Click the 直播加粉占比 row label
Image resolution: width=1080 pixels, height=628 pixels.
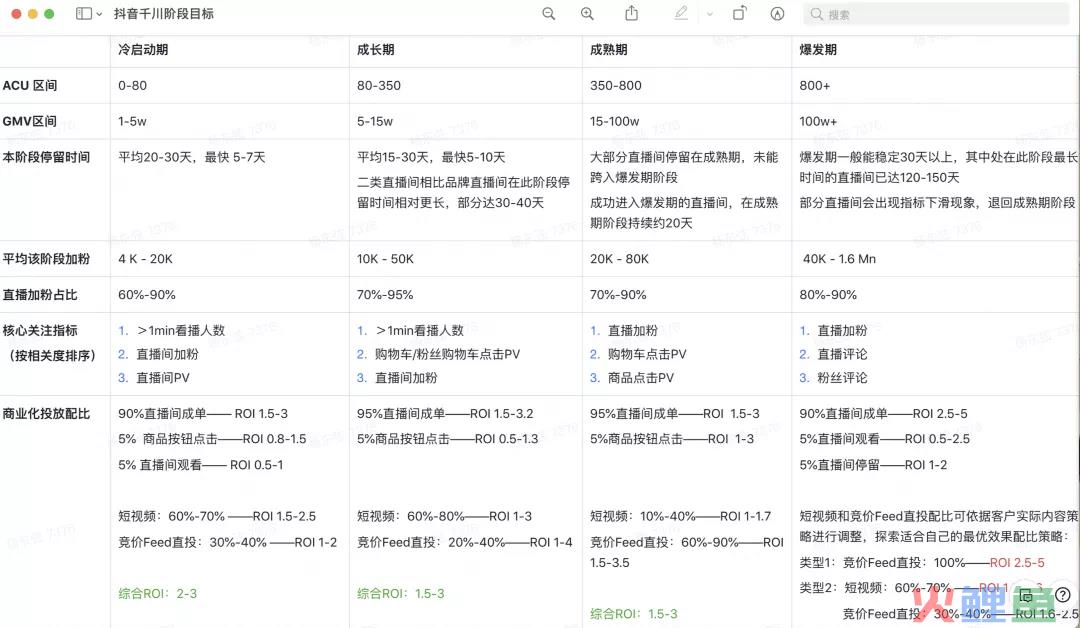point(40,295)
